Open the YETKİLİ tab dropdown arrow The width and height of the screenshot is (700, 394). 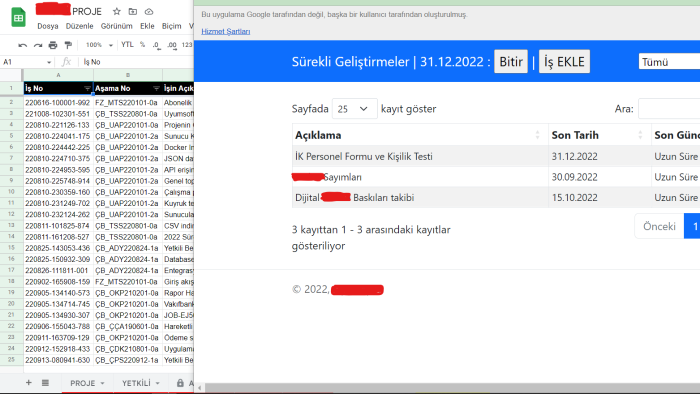pos(157,383)
